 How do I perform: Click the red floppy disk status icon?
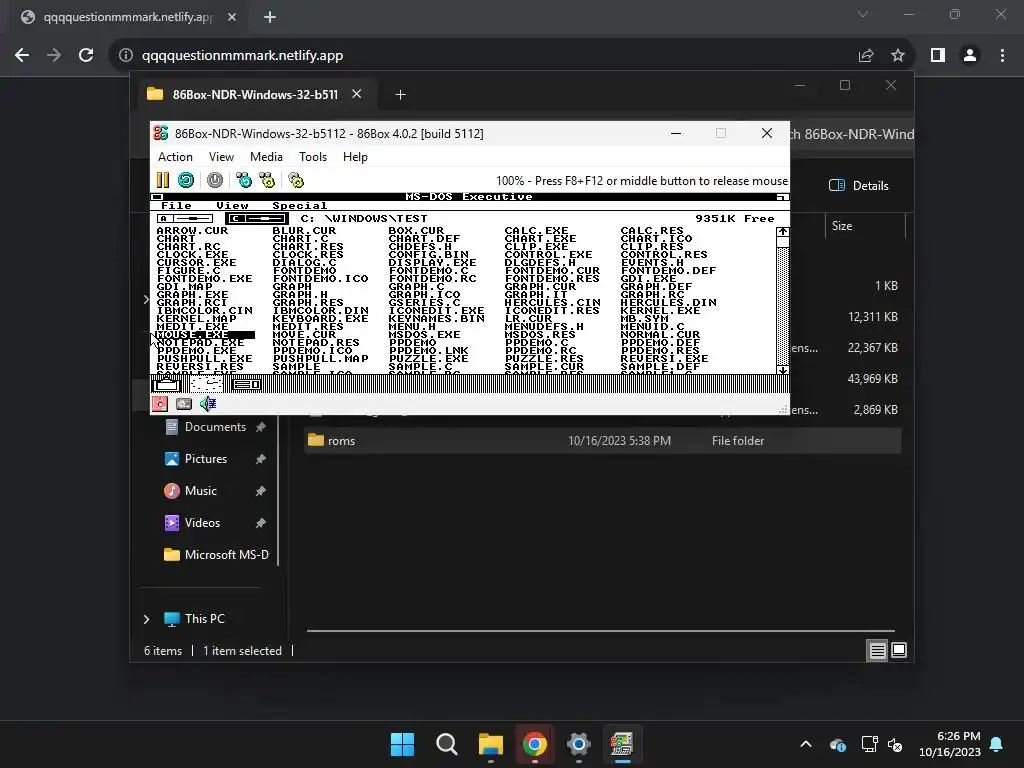click(160, 404)
